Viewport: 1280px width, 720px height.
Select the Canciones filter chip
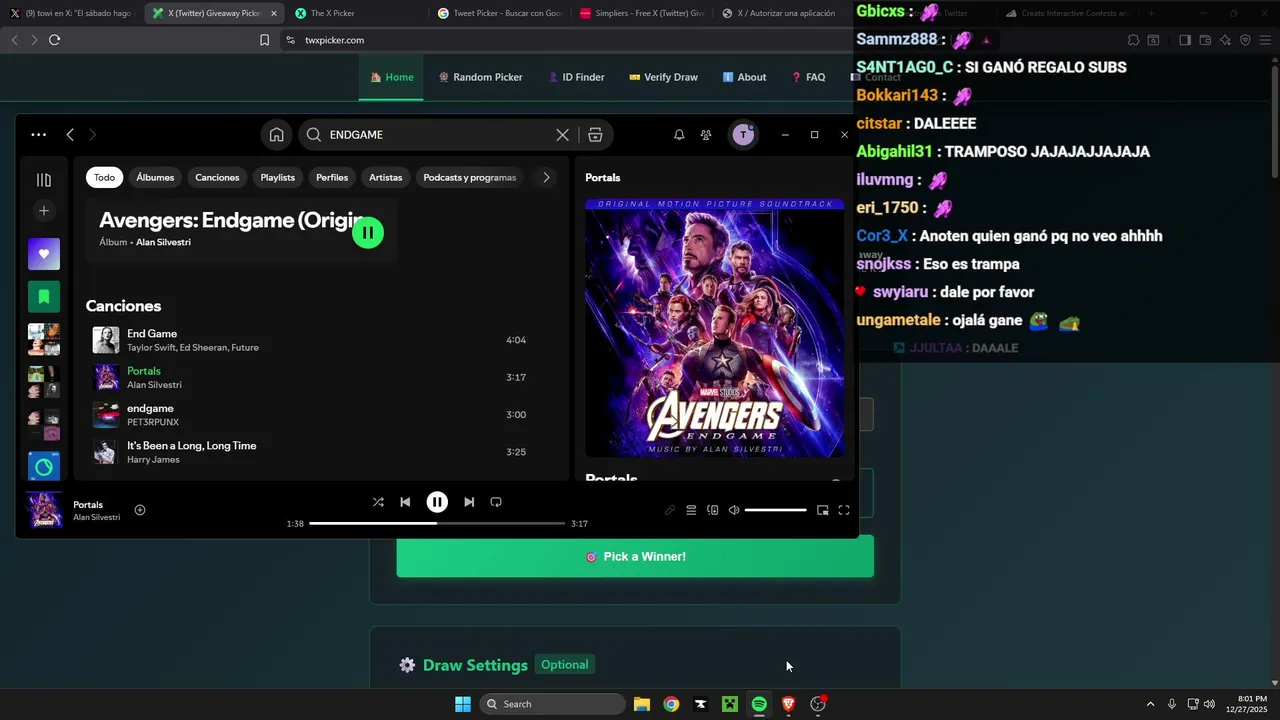click(217, 177)
